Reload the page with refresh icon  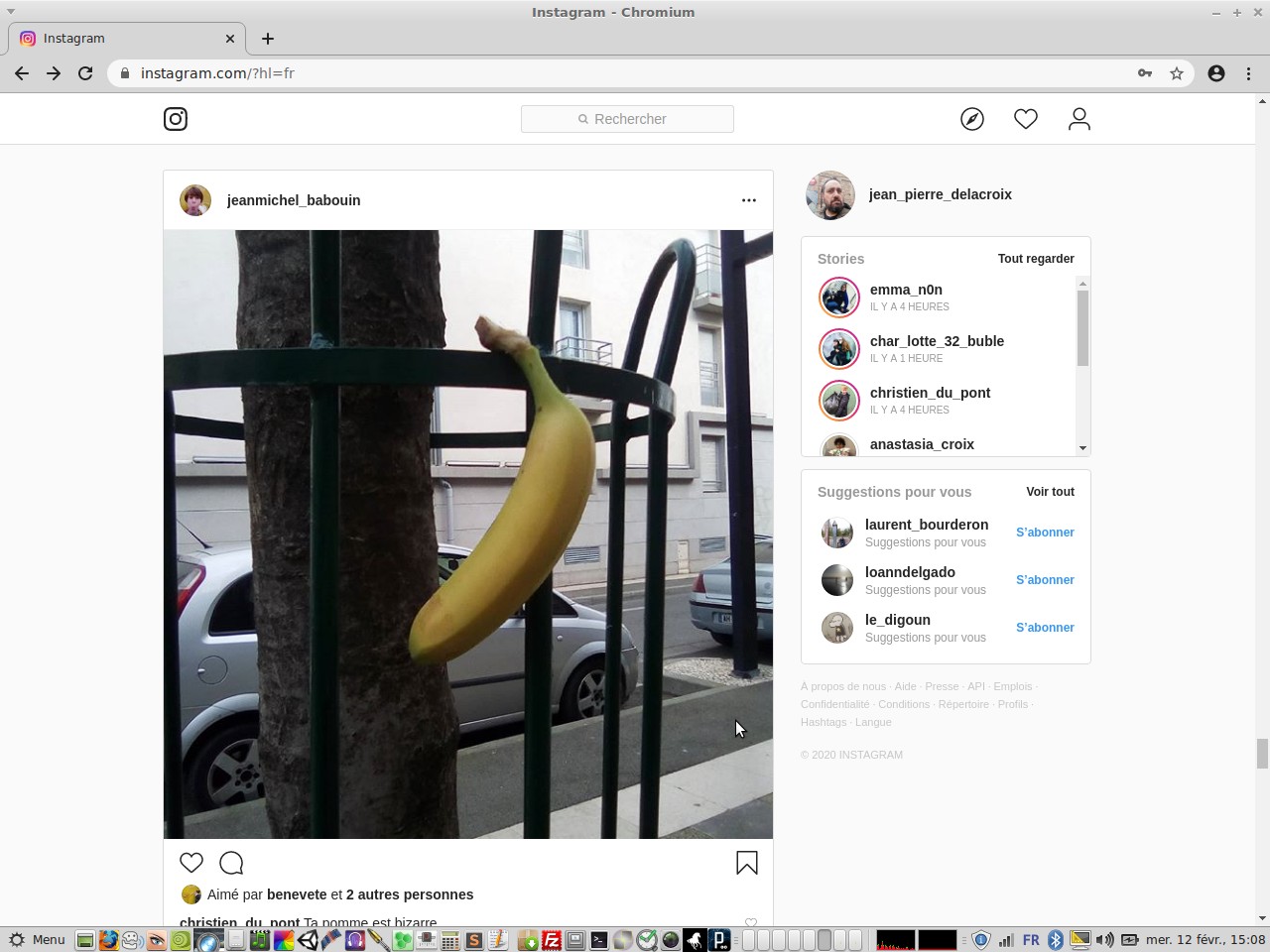pos(85,73)
